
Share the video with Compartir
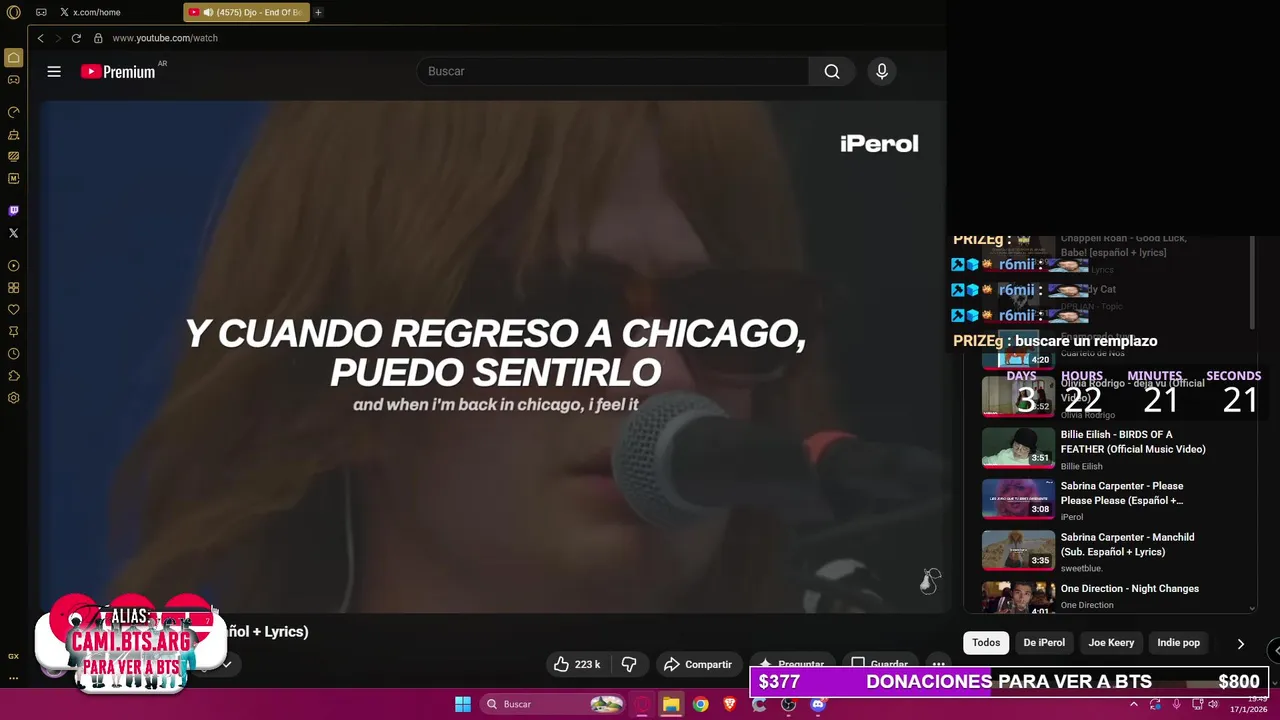(698, 664)
